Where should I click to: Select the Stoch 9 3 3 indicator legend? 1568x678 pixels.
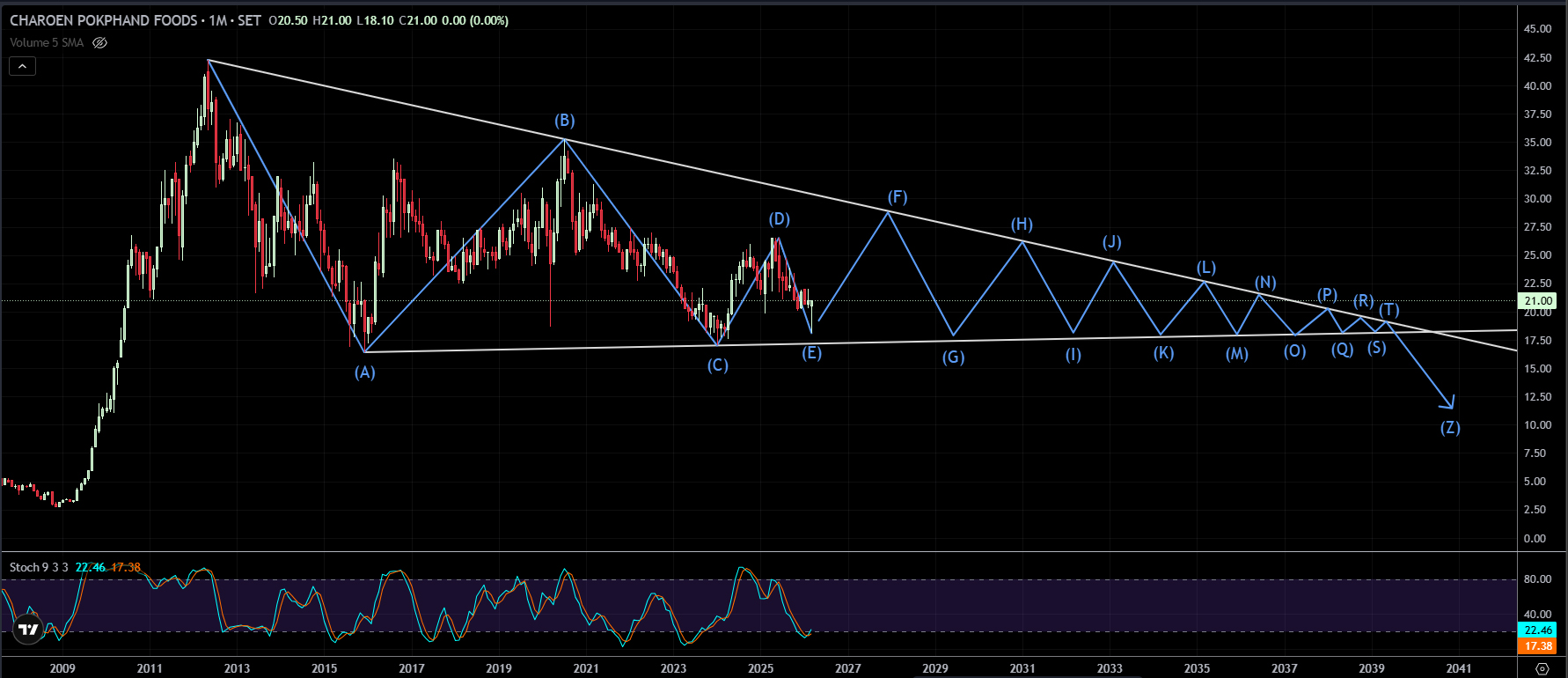(x=39, y=567)
